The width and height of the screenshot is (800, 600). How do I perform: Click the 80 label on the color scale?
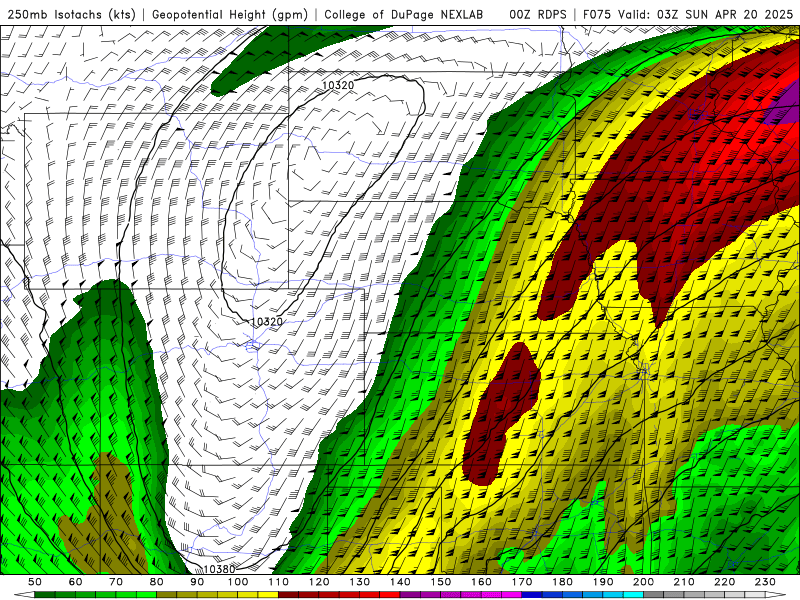click(x=157, y=582)
